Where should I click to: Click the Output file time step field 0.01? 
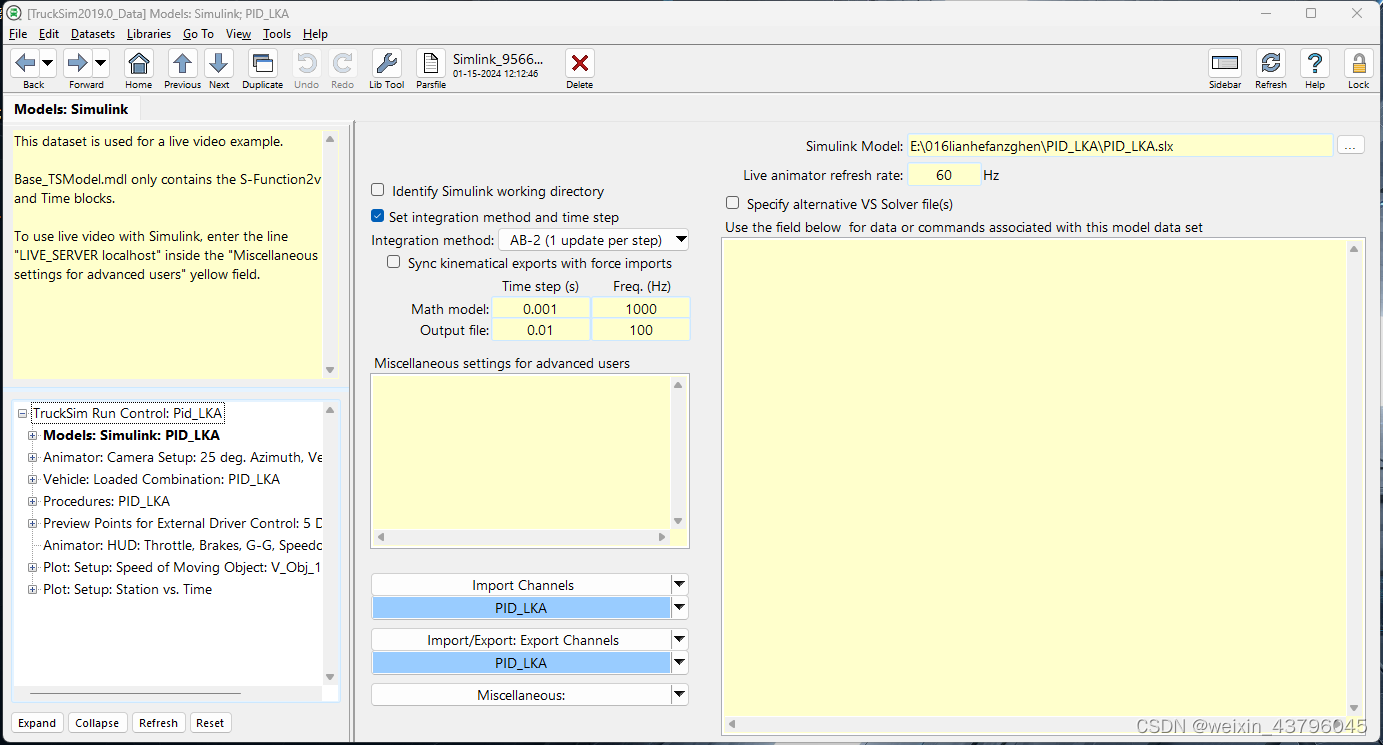(540, 330)
